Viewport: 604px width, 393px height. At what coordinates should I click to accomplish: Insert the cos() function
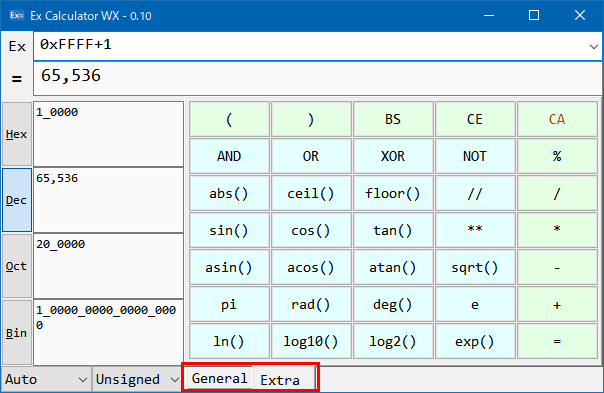pos(311,230)
